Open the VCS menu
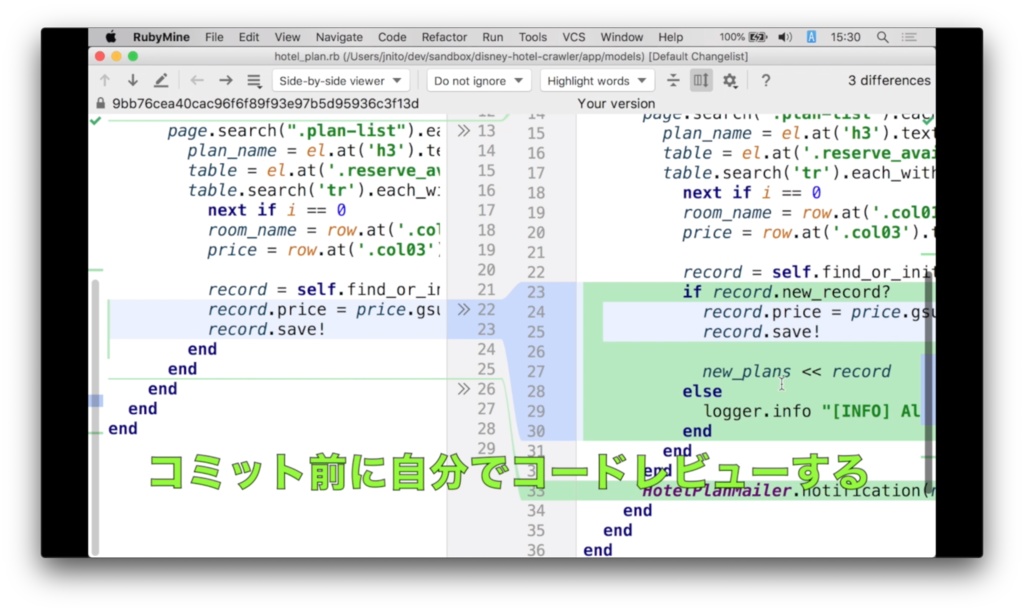1024x612 pixels. (574, 36)
